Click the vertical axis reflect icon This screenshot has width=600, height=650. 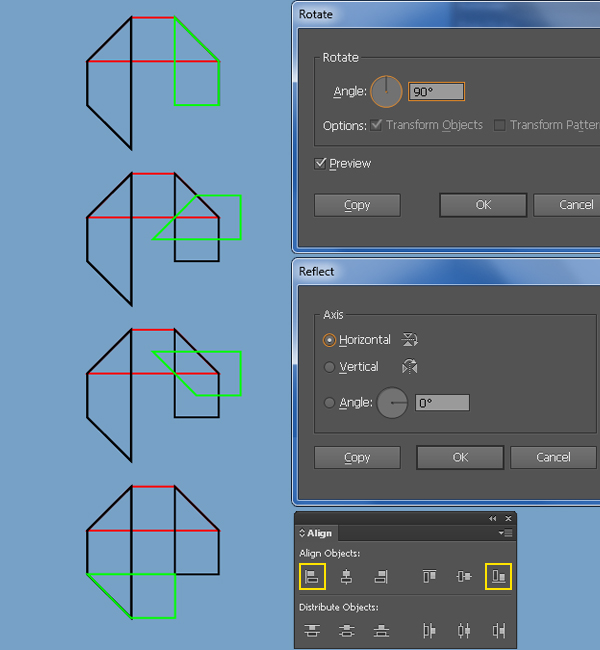click(409, 366)
